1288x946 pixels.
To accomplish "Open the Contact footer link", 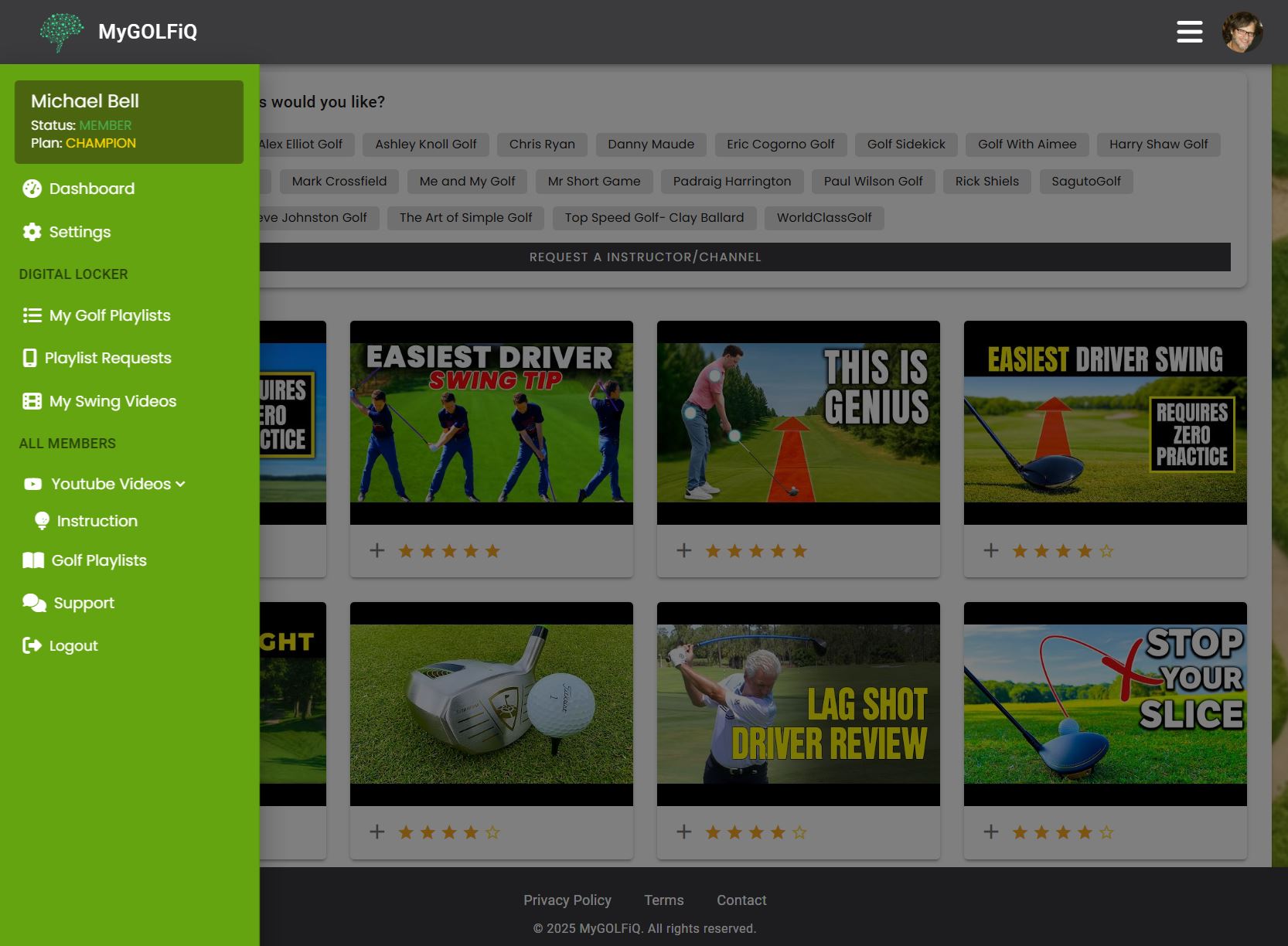I will coord(741,900).
